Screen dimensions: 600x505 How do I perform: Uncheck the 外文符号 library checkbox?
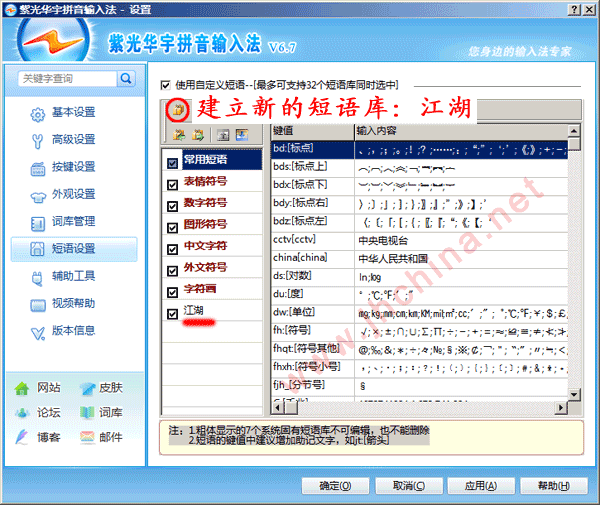[173, 271]
